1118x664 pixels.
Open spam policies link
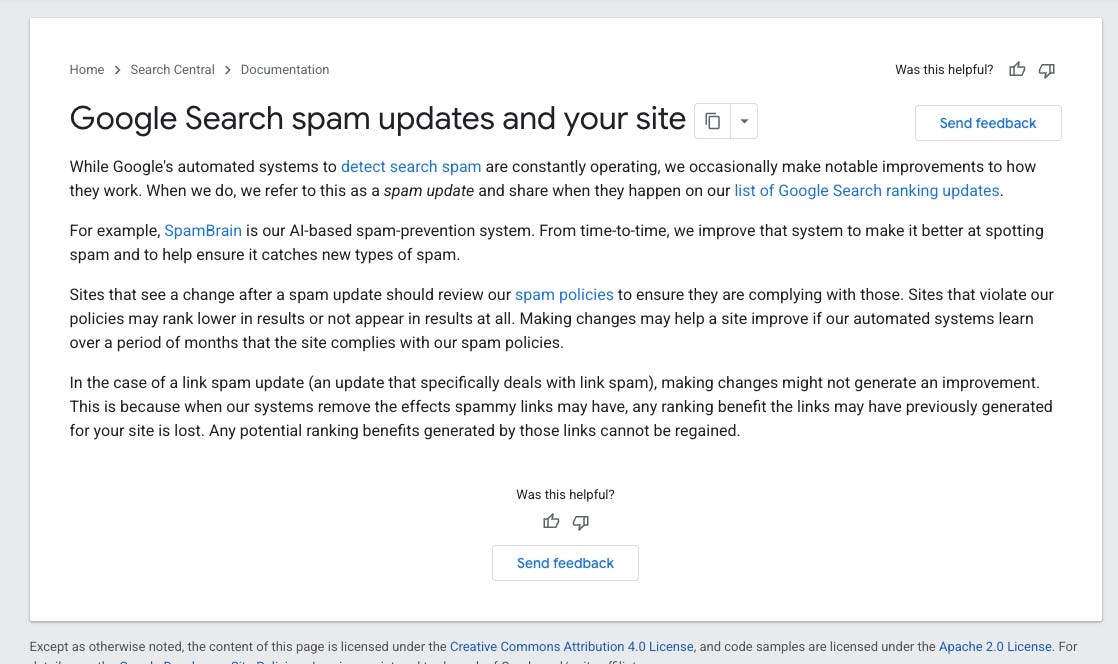564,295
